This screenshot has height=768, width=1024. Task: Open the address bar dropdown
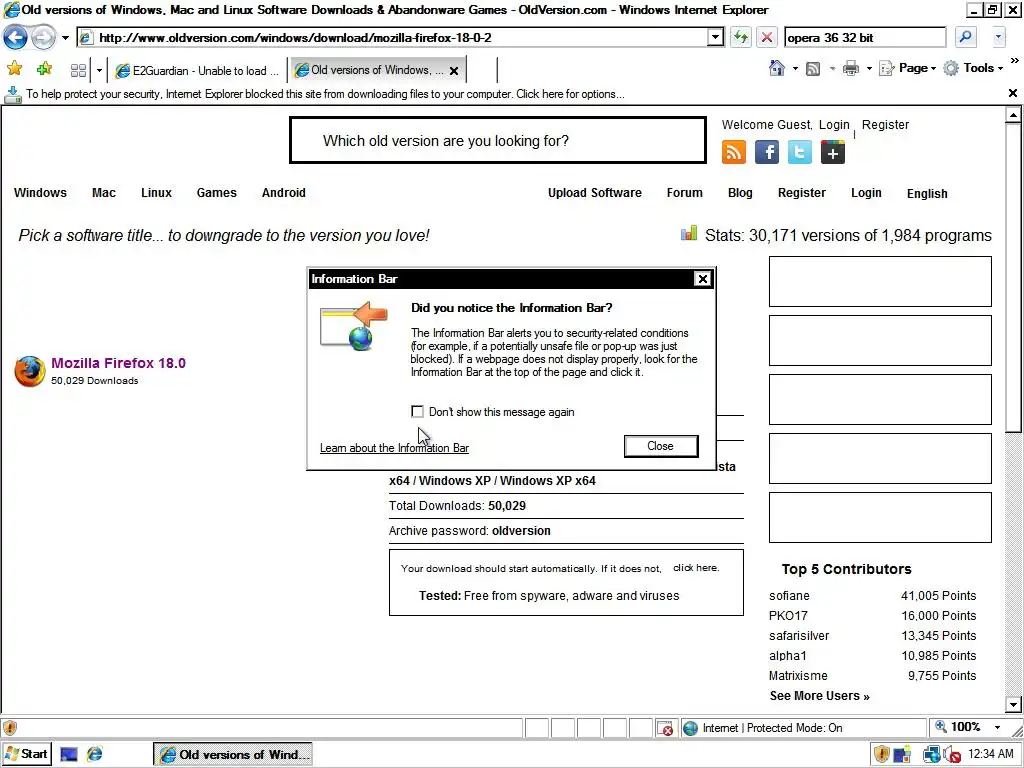click(x=715, y=37)
